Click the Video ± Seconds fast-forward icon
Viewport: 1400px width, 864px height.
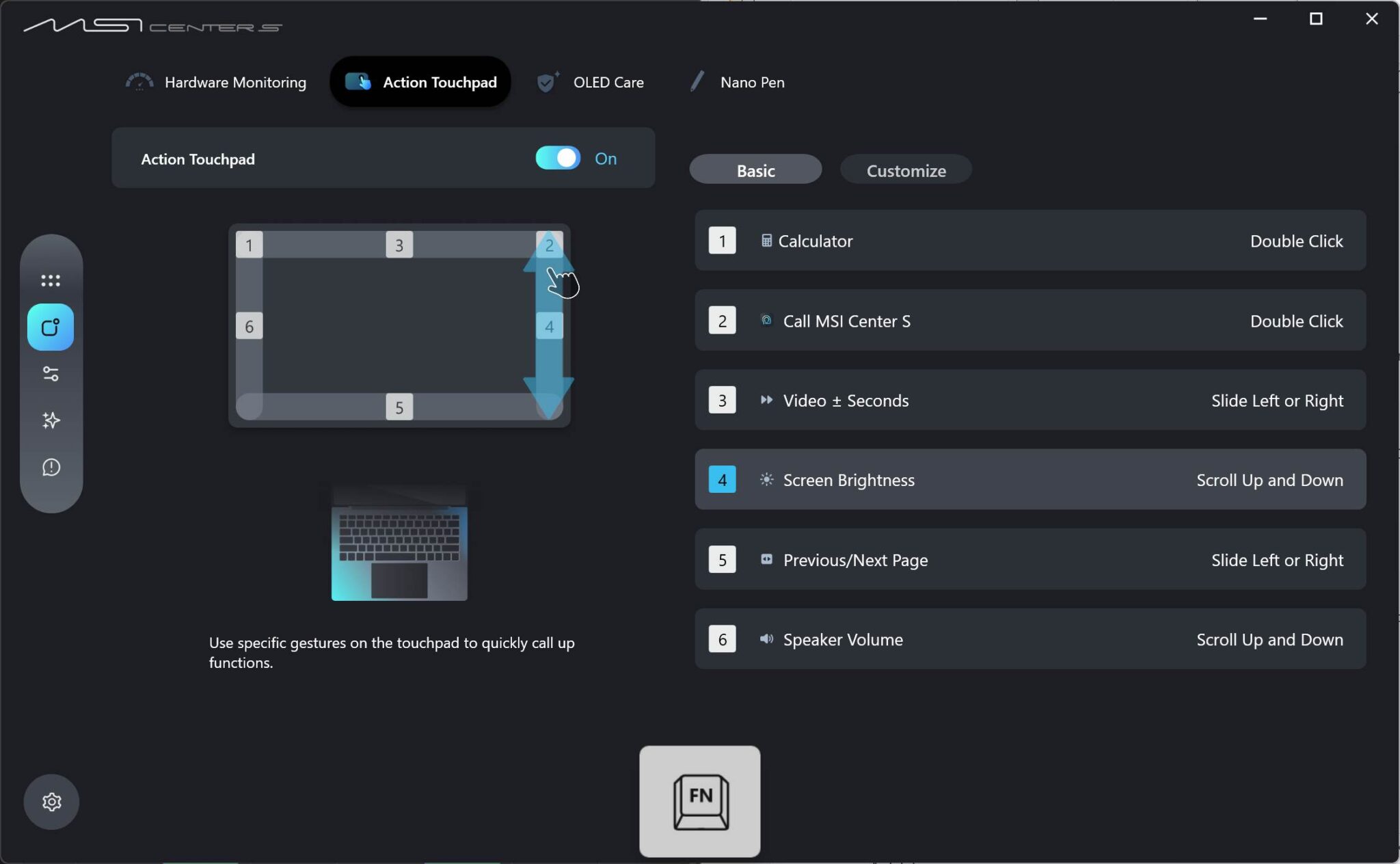click(766, 400)
